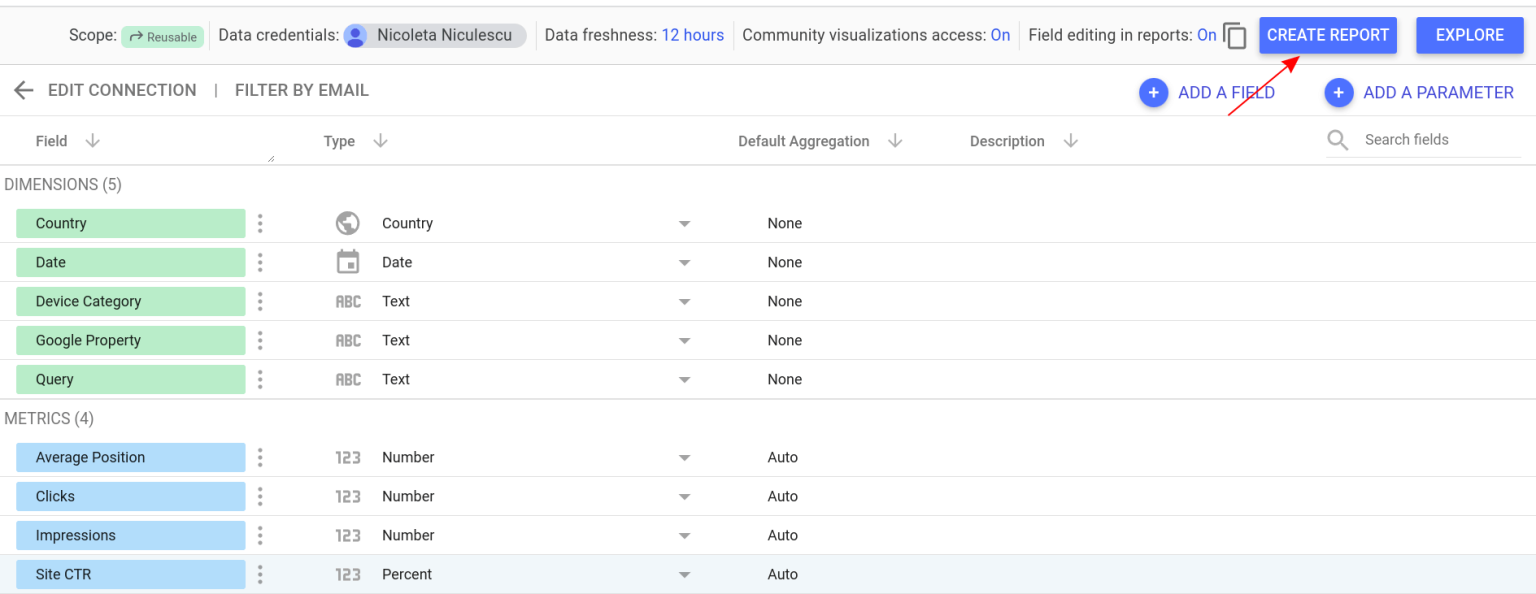Click Edit Connection
Screen dimensions: 1536x594
pos(122,90)
